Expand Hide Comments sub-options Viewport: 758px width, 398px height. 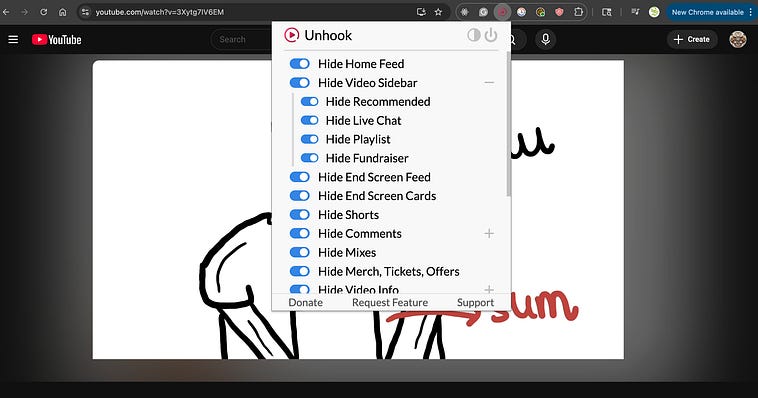pyautogui.click(x=489, y=234)
